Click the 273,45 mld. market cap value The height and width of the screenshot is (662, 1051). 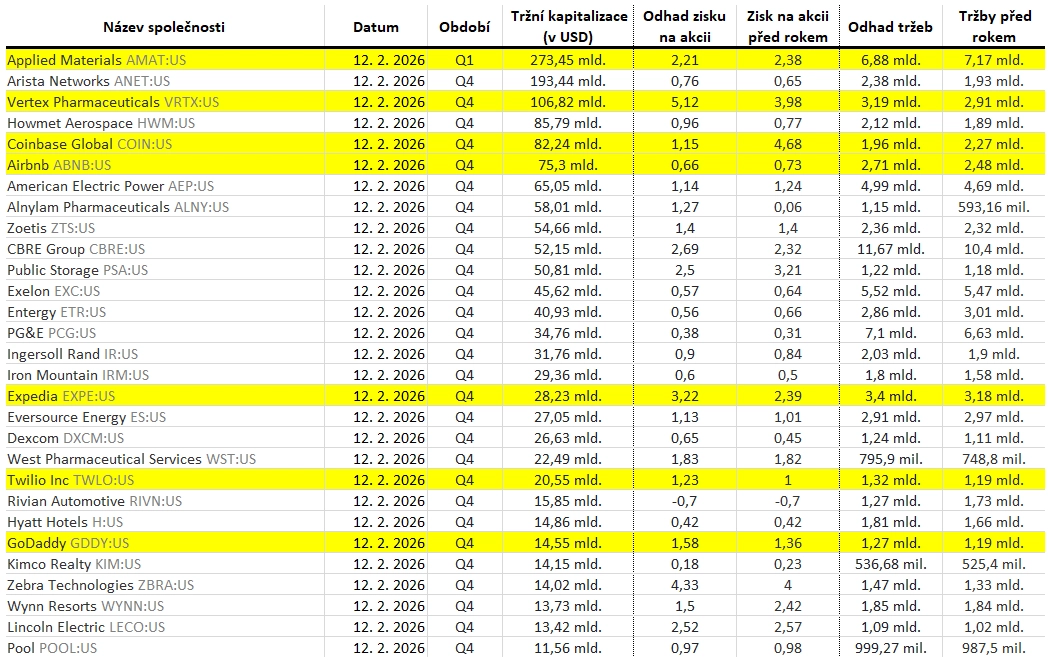point(568,60)
